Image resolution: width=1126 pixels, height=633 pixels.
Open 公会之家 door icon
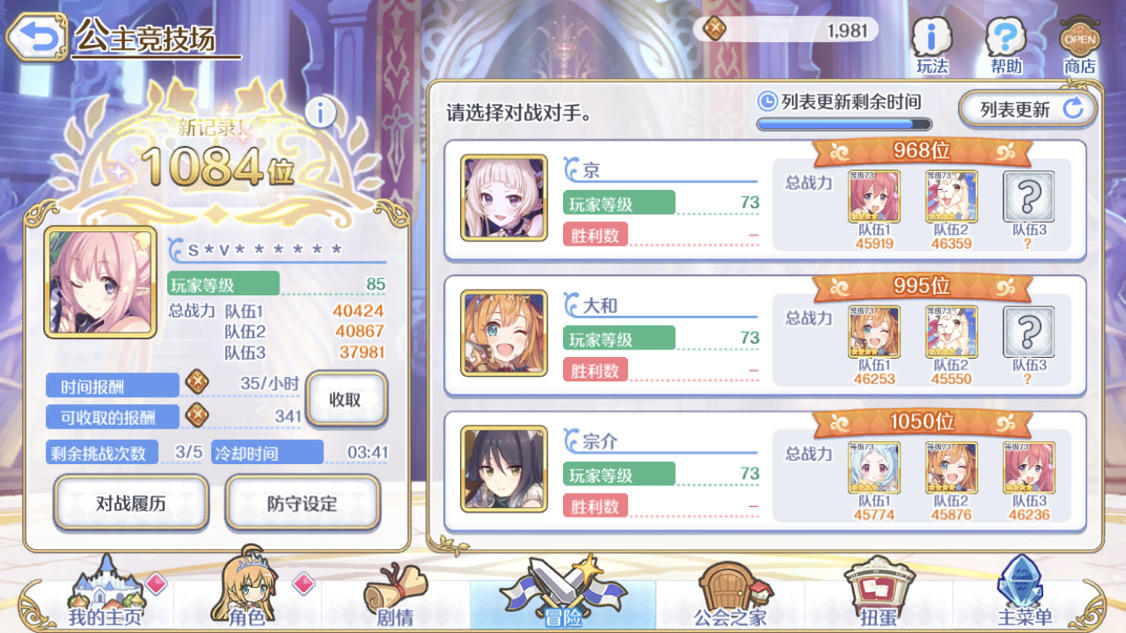click(730, 593)
